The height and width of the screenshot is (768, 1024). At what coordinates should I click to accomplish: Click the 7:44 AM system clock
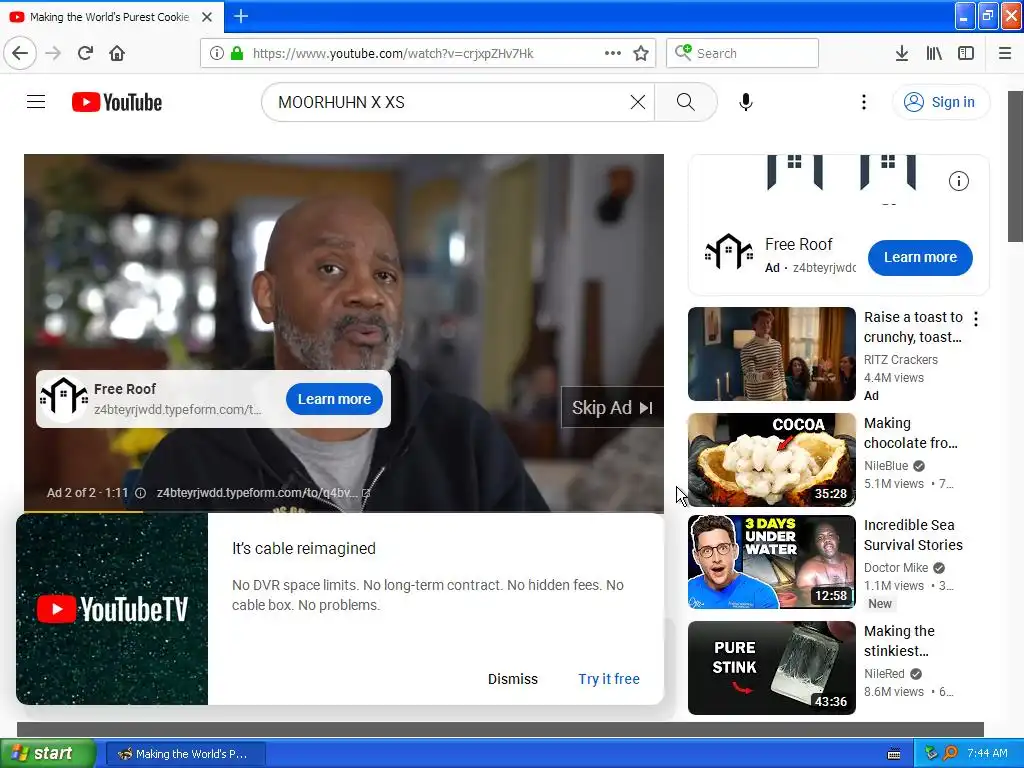[987, 754]
